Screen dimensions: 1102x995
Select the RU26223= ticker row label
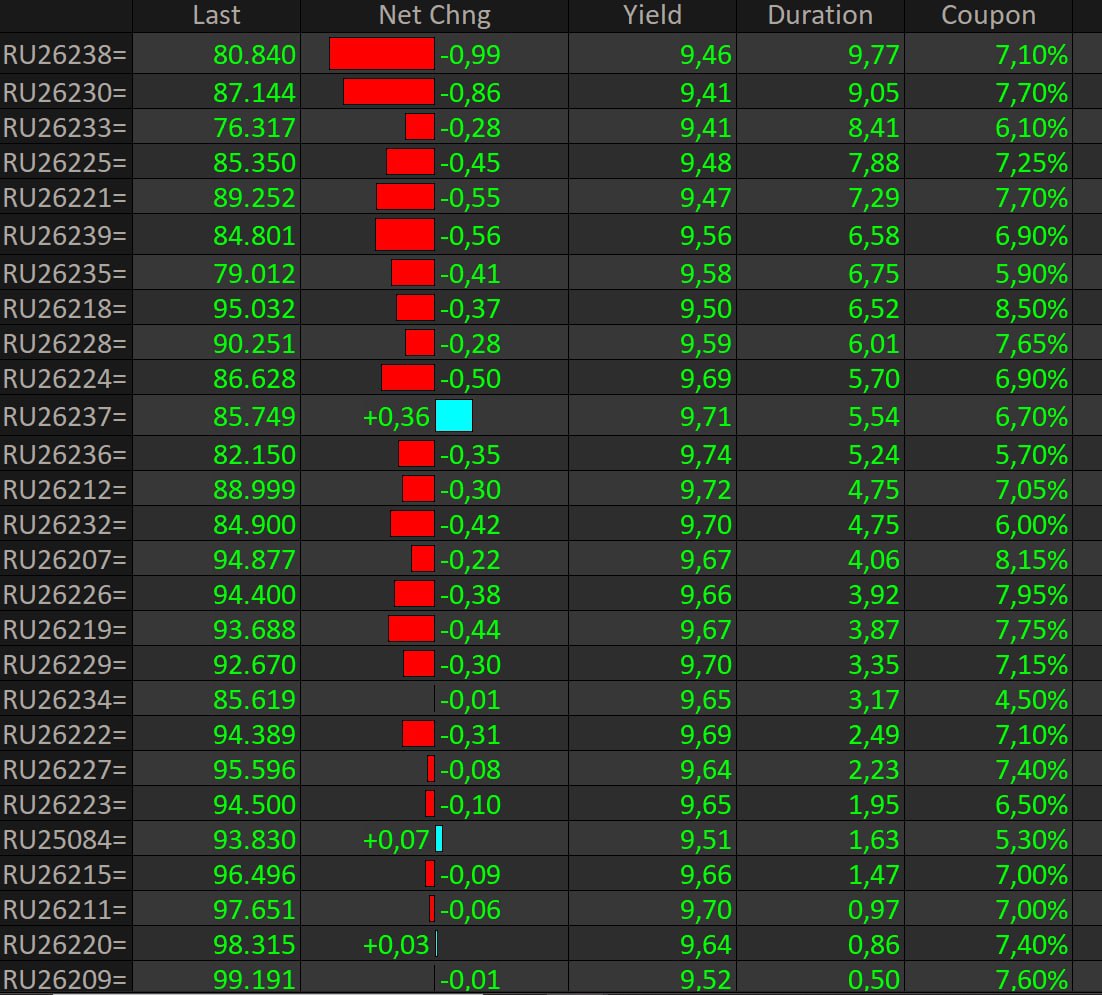[x=65, y=805]
